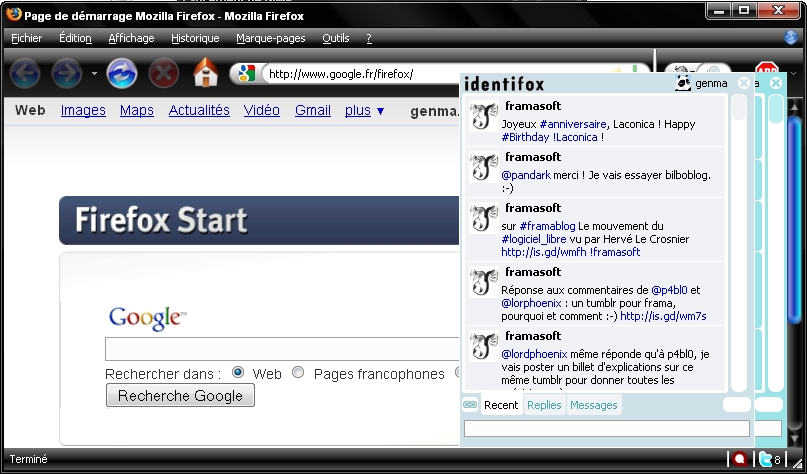Switch to the Replies tab in identifox
This screenshot has width=807, height=474.
tap(544, 405)
